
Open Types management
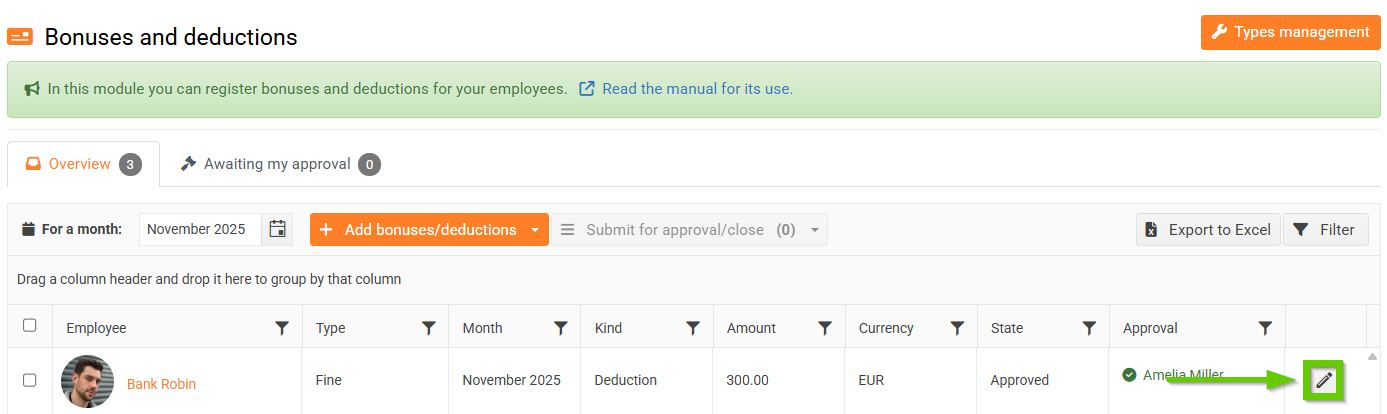pyautogui.click(x=1289, y=32)
